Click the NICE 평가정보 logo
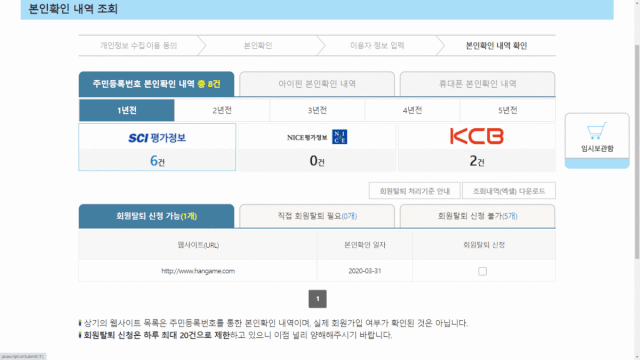 317,137
